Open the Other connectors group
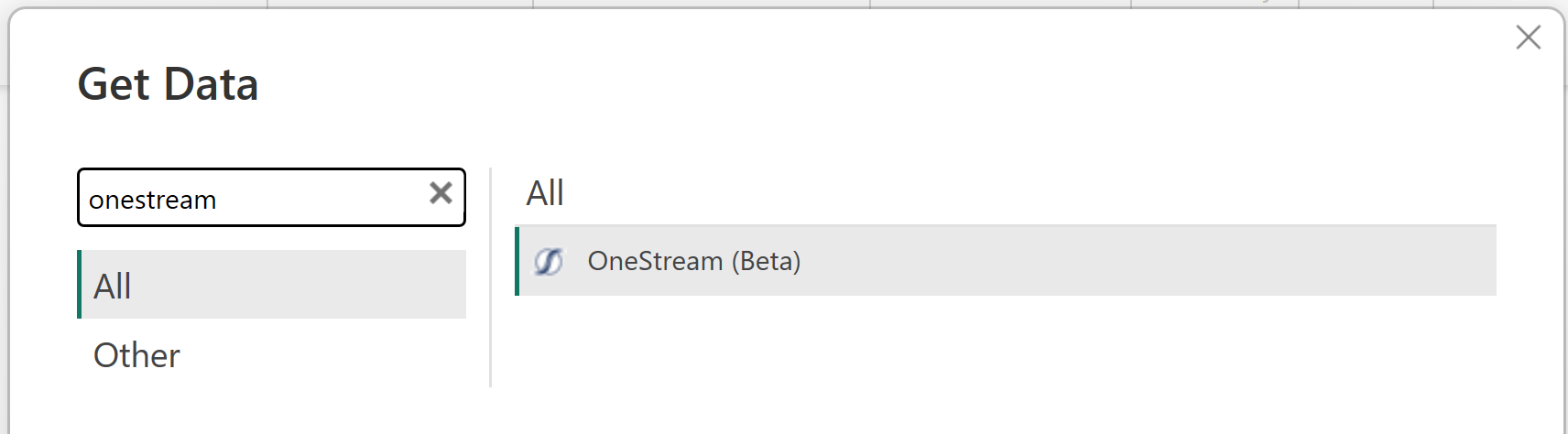Screen dimensions: 1568x434 click(x=136, y=355)
